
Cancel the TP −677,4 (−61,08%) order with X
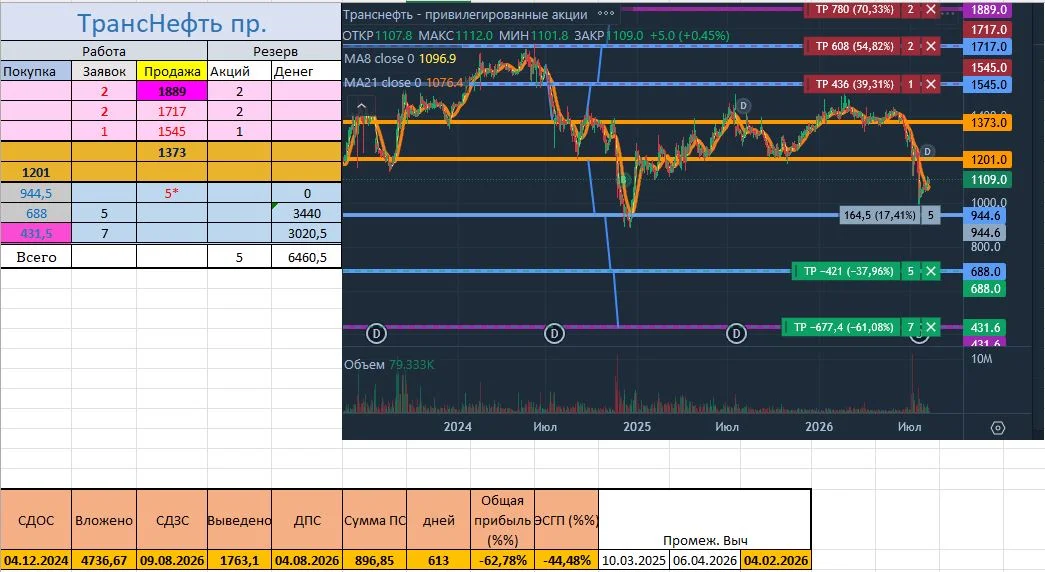click(931, 327)
